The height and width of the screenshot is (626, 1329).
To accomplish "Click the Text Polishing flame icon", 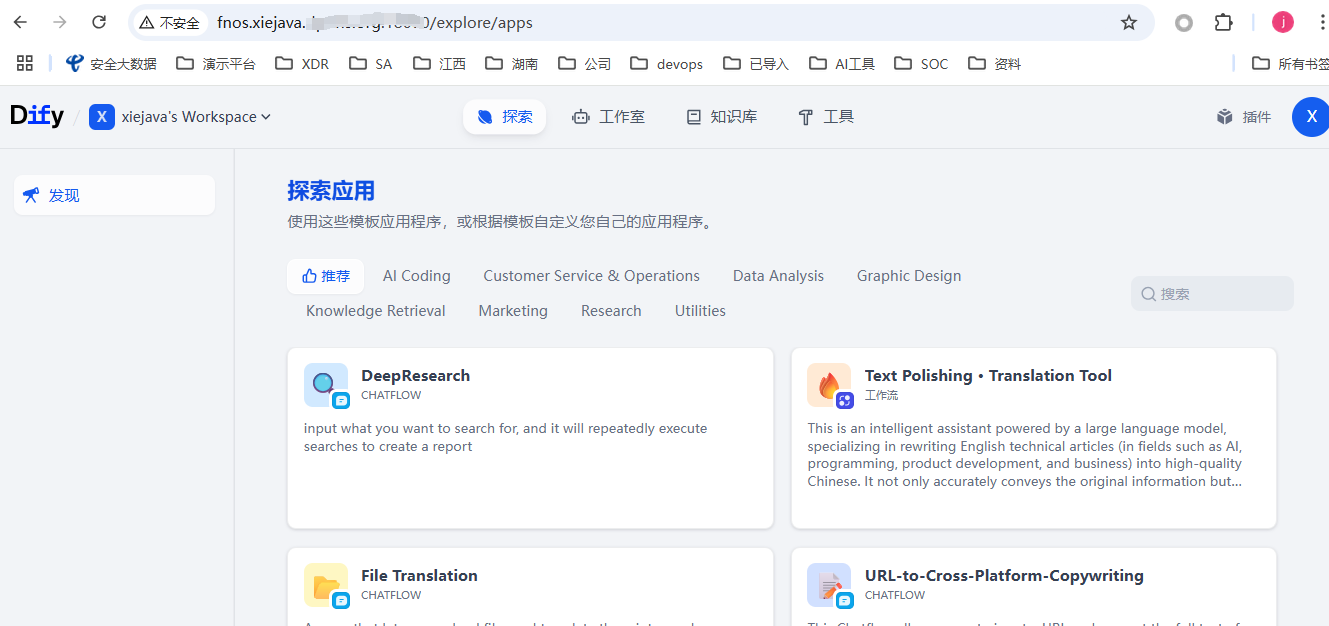I will [829, 385].
